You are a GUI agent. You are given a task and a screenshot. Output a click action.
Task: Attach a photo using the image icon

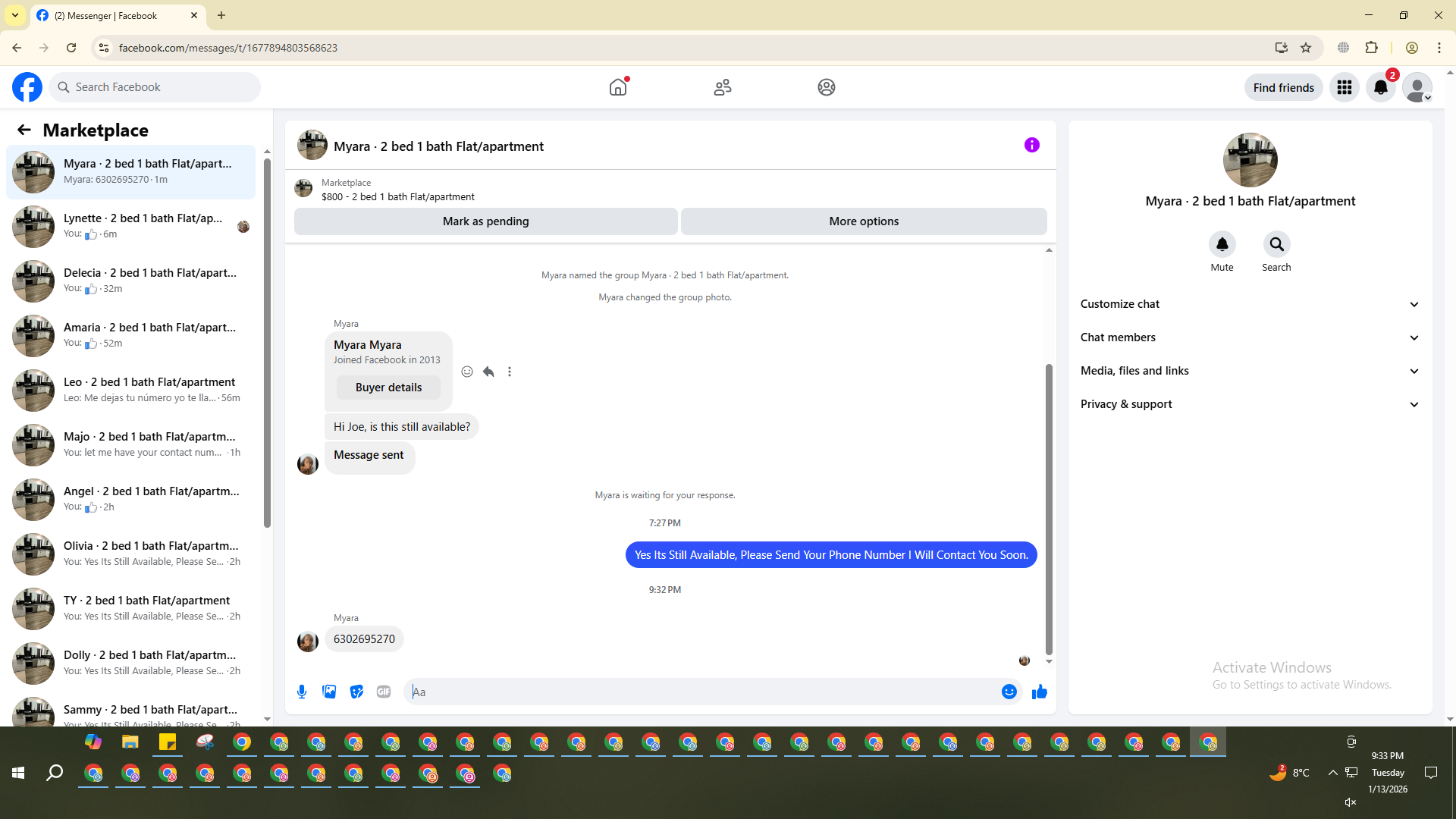[x=329, y=692]
